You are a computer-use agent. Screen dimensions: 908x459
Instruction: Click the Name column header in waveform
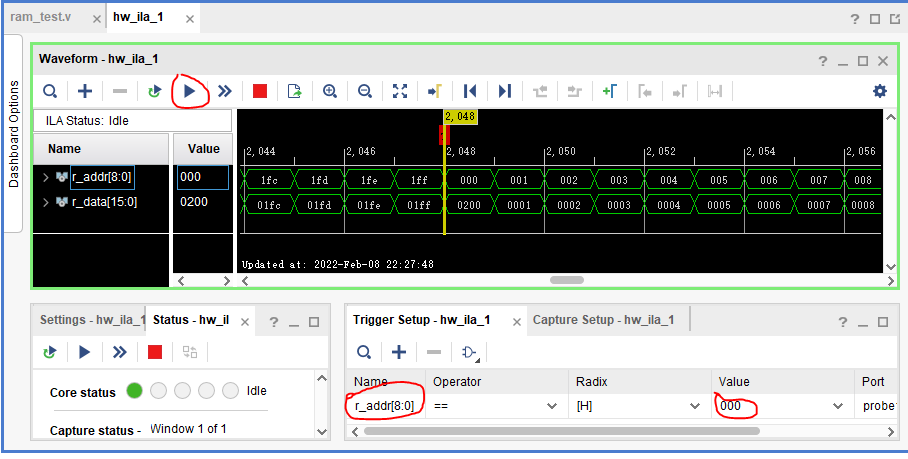[x=101, y=149]
